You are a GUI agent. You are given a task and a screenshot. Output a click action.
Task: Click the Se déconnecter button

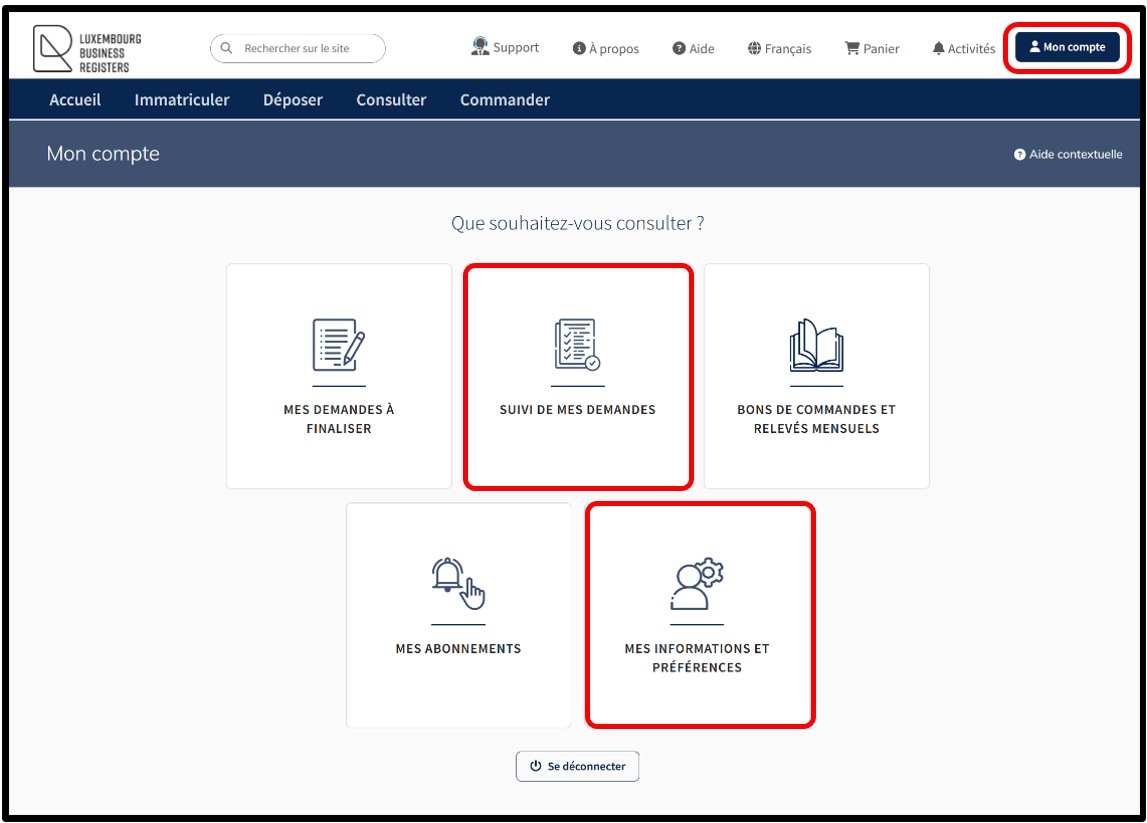pos(577,766)
